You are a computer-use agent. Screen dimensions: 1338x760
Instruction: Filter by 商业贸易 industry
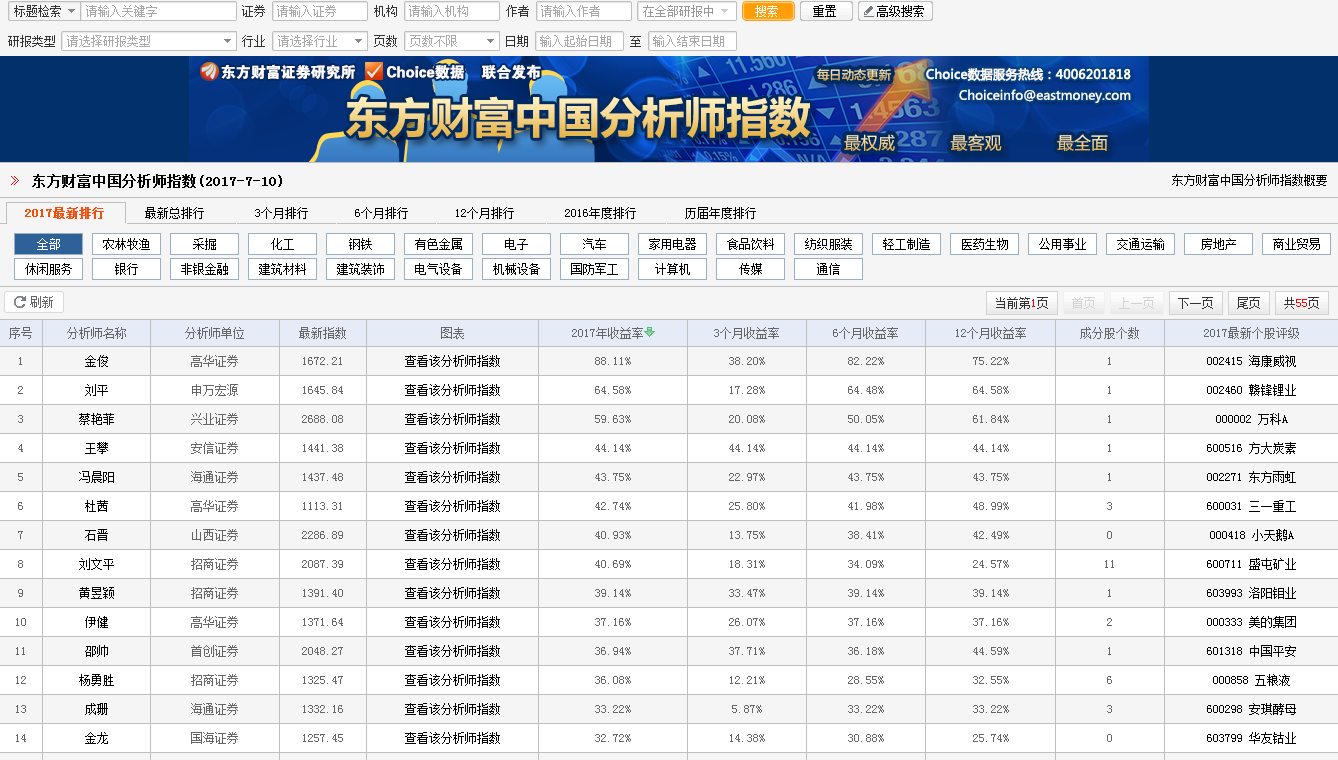coord(1296,244)
